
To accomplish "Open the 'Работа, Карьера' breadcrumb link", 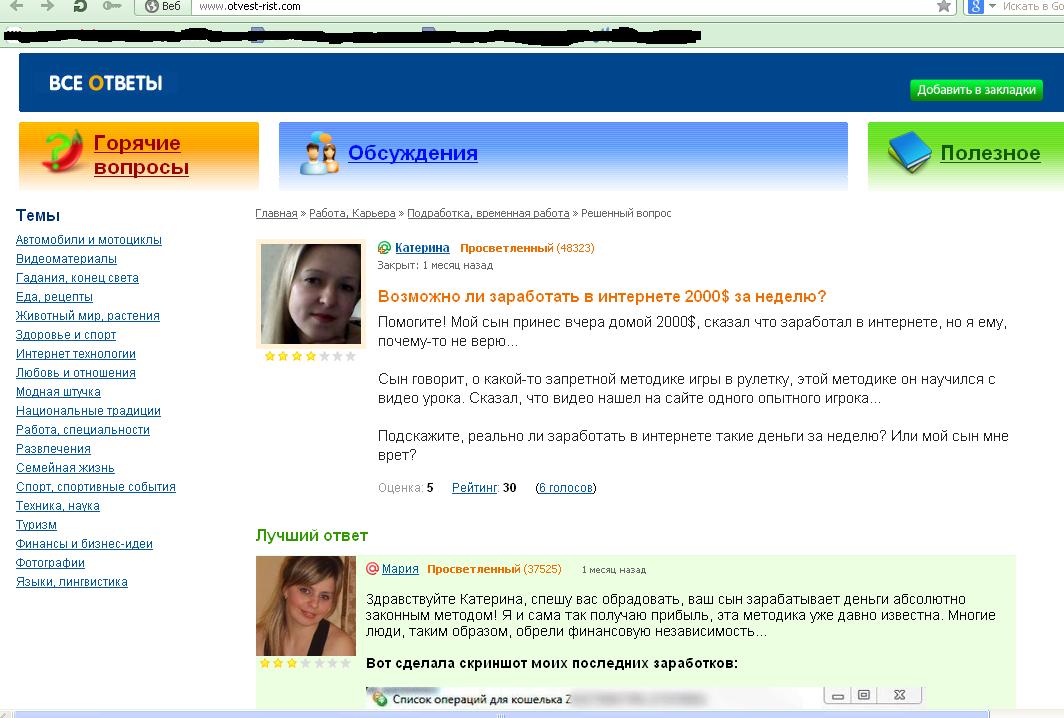I will pyautogui.click(x=352, y=213).
